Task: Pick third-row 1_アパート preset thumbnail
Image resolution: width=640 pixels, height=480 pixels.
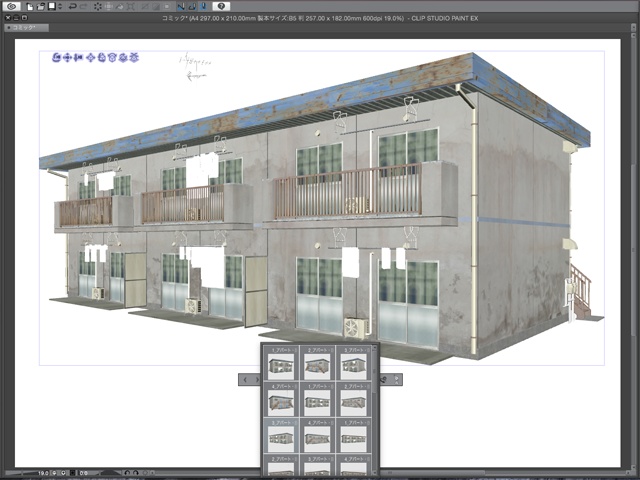Action: point(353,436)
